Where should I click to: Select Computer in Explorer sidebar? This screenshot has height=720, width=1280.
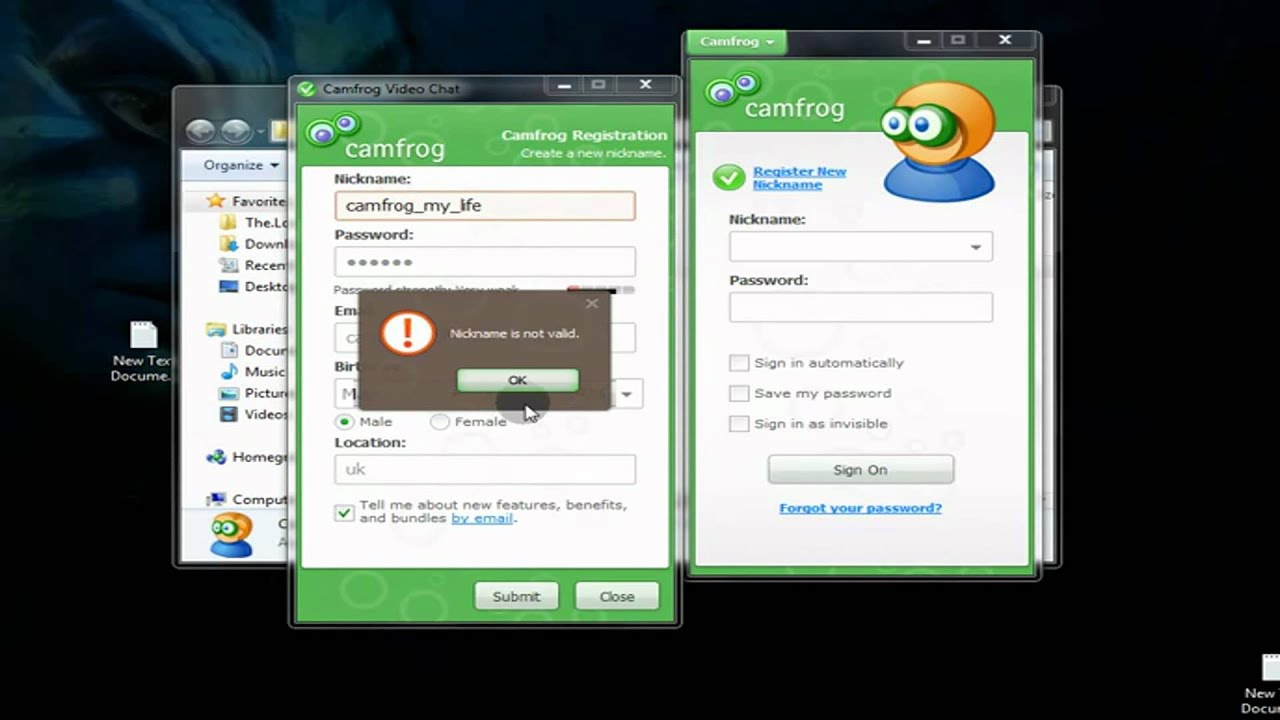tap(247, 499)
